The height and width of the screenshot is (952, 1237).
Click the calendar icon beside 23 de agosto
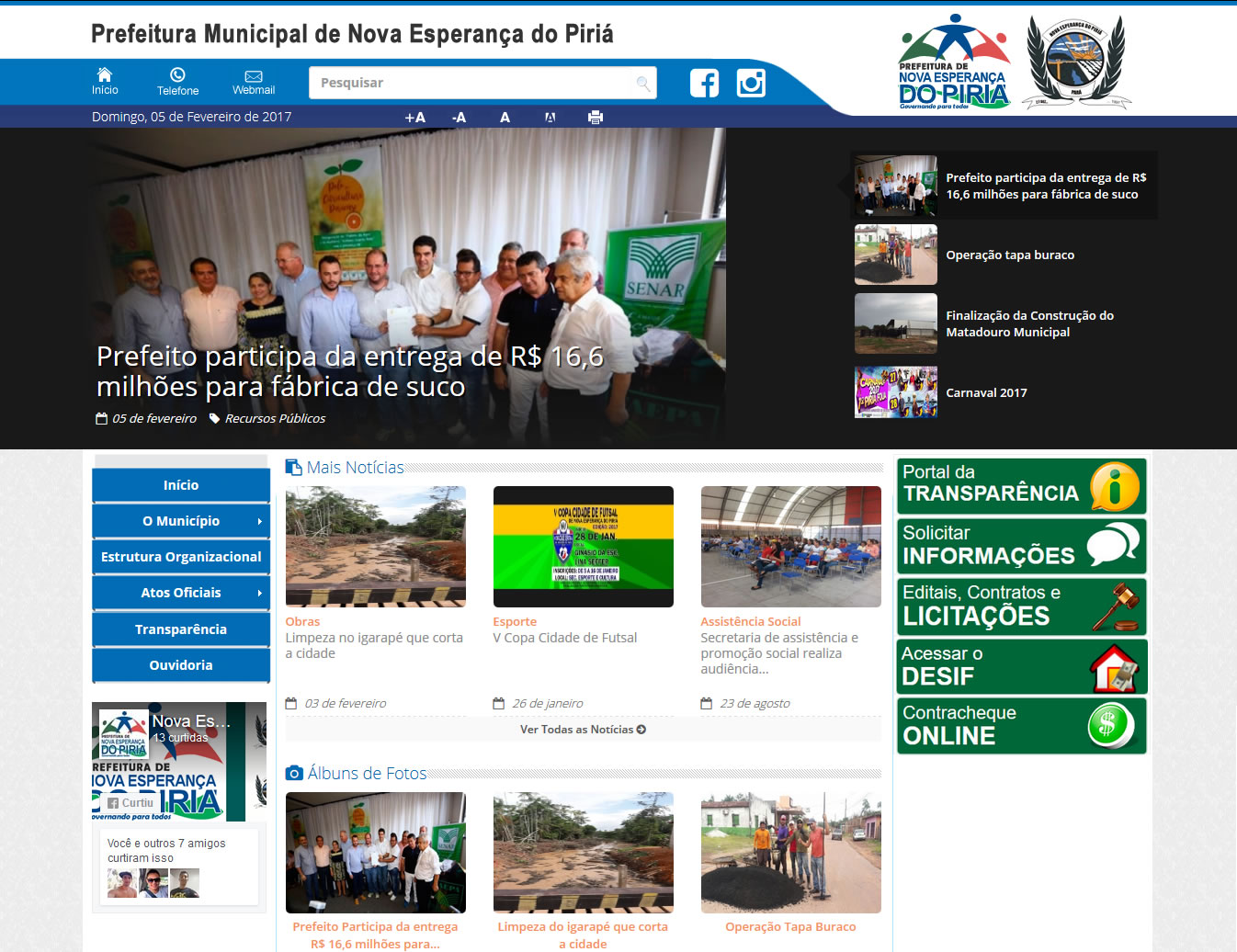(707, 703)
